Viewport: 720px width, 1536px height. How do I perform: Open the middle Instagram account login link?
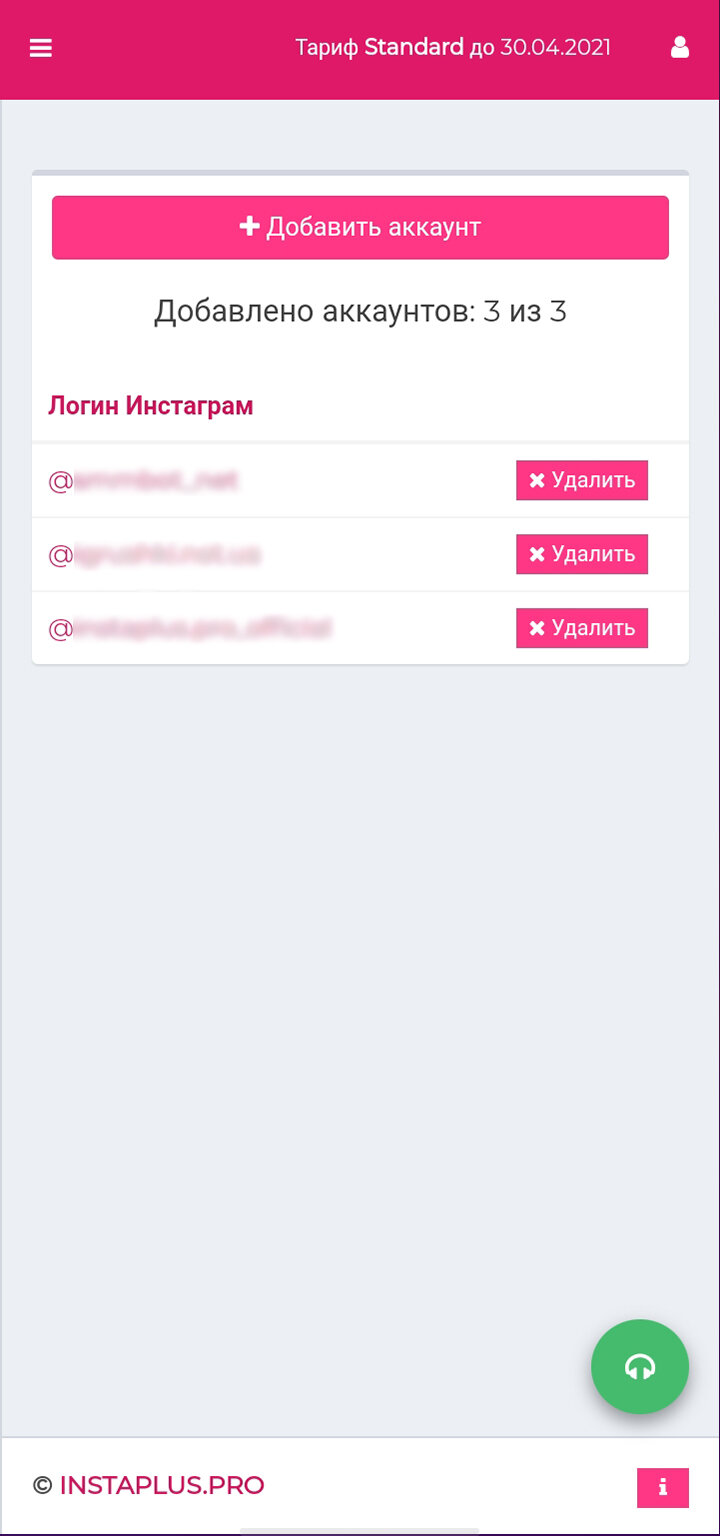(155, 555)
